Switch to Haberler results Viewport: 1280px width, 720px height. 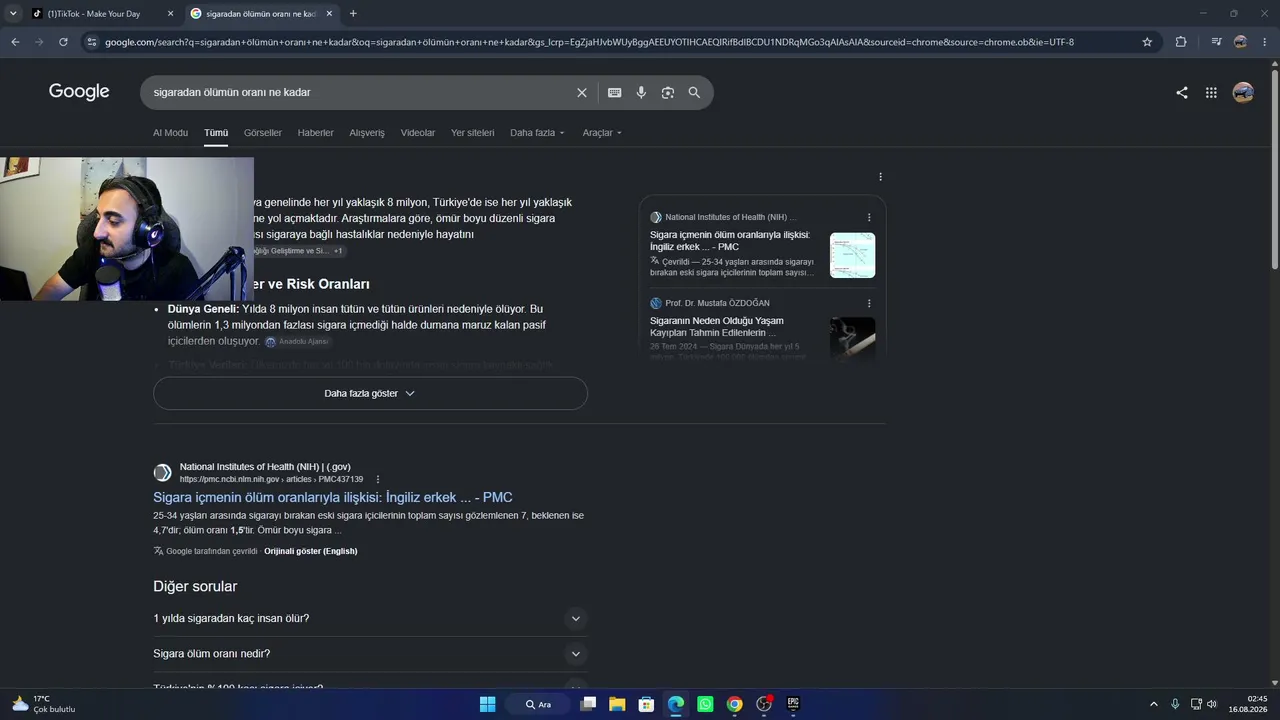click(316, 133)
